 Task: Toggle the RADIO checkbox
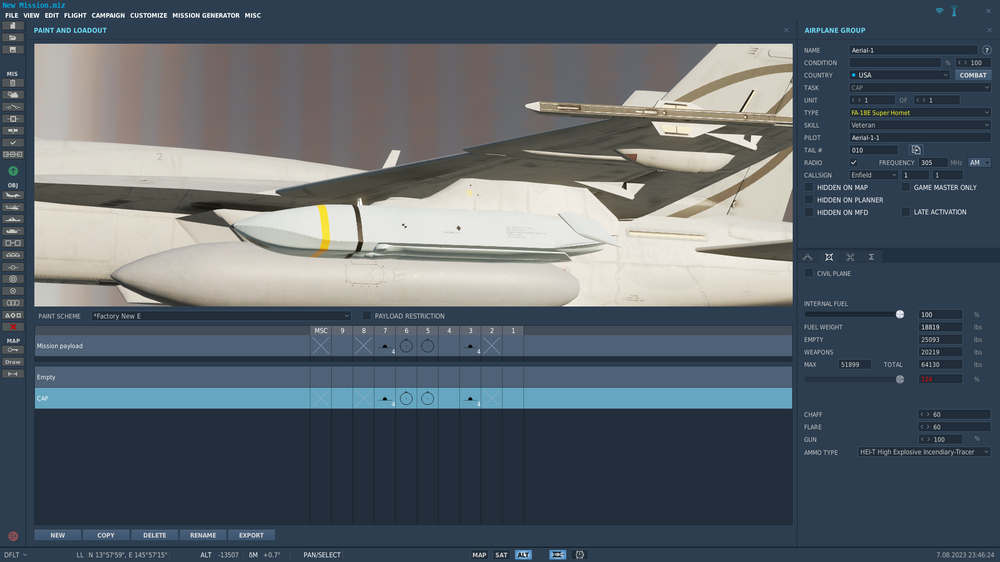coord(853,163)
